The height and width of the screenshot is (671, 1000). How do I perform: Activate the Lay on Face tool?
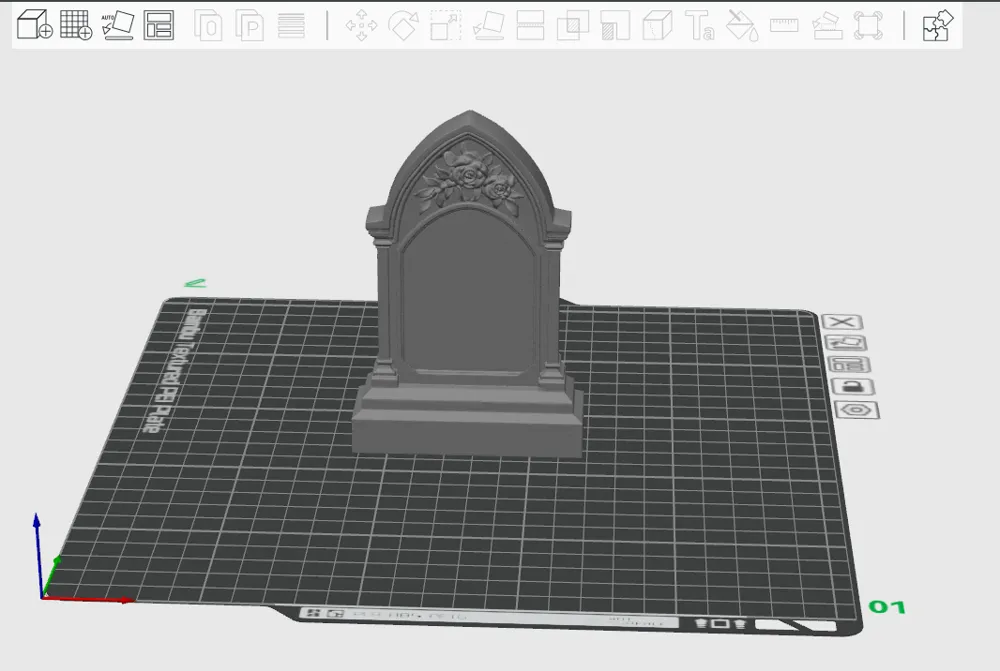pyautogui.click(x=489, y=26)
